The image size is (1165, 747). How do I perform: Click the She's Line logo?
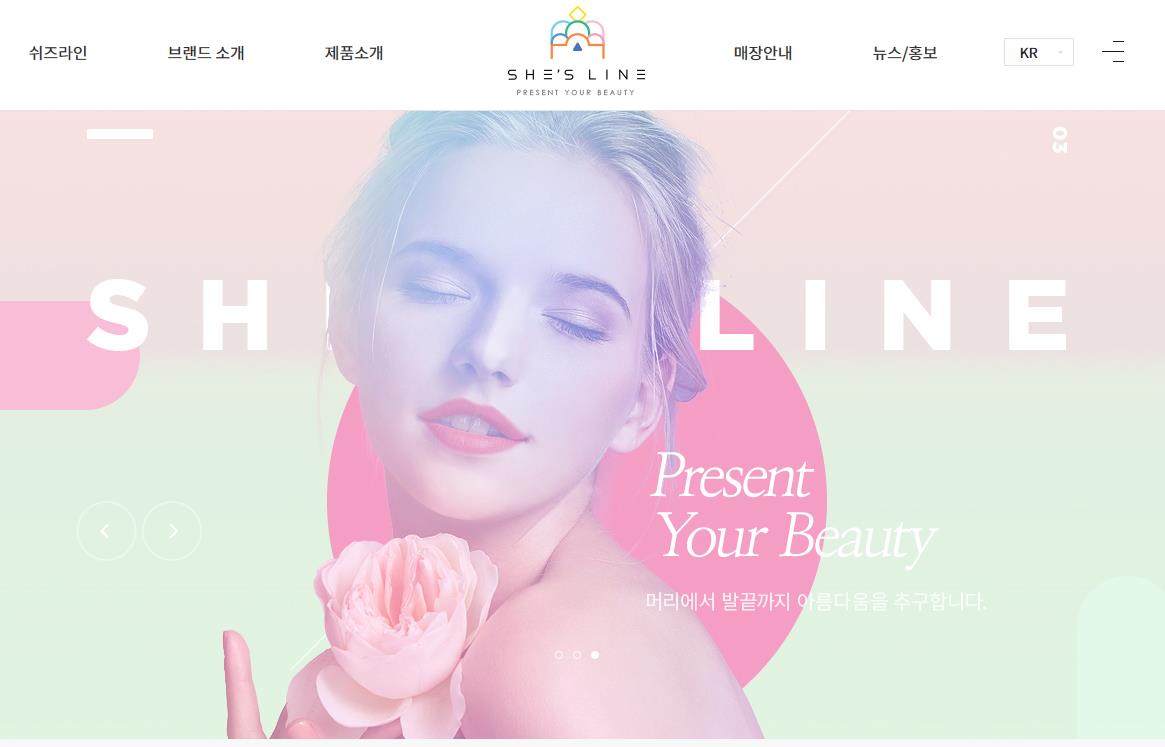(x=577, y=51)
